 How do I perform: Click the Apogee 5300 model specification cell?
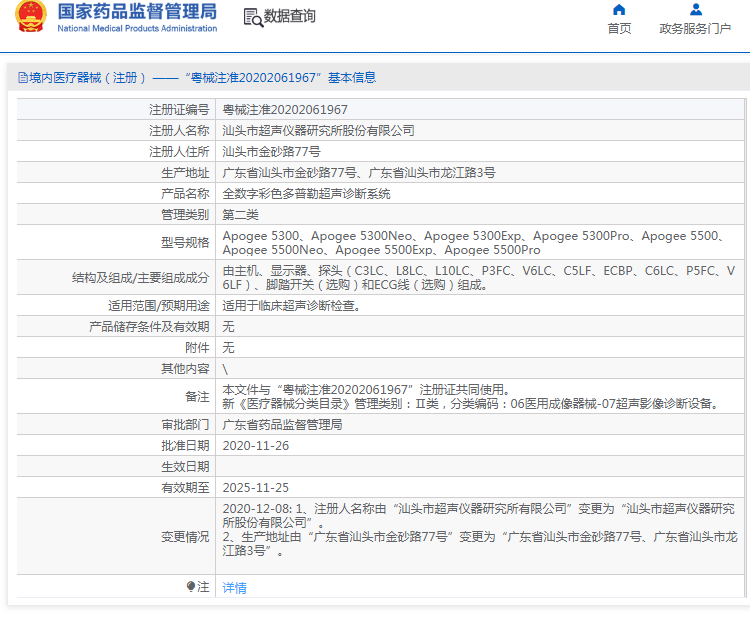tap(481, 242)
